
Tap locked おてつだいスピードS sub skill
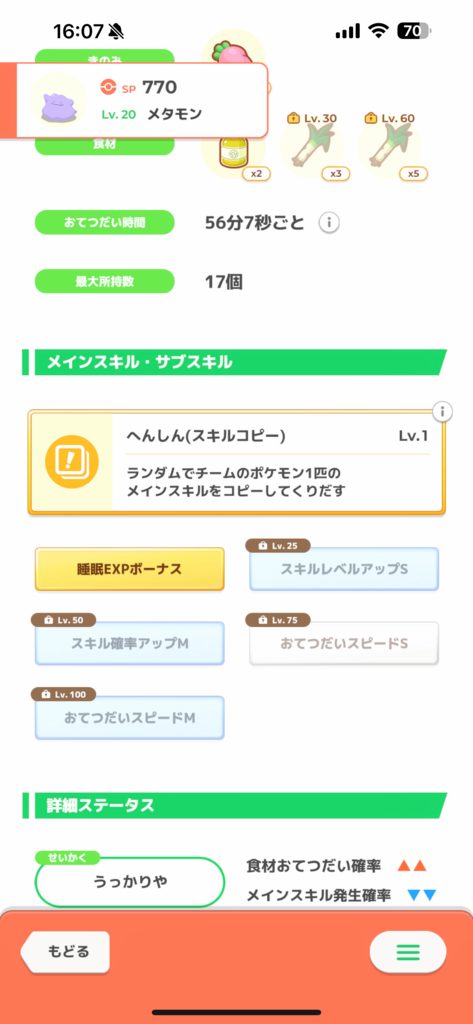tap(344, 643)
